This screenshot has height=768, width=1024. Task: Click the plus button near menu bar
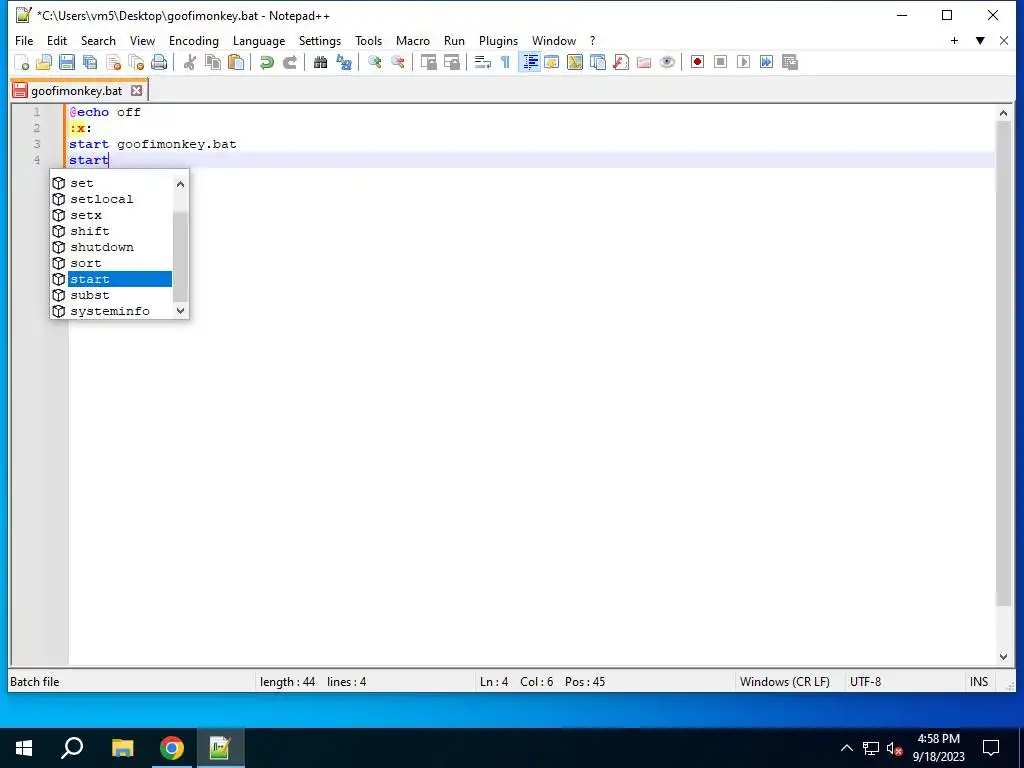pyautogui.click(x=954, y=40)
